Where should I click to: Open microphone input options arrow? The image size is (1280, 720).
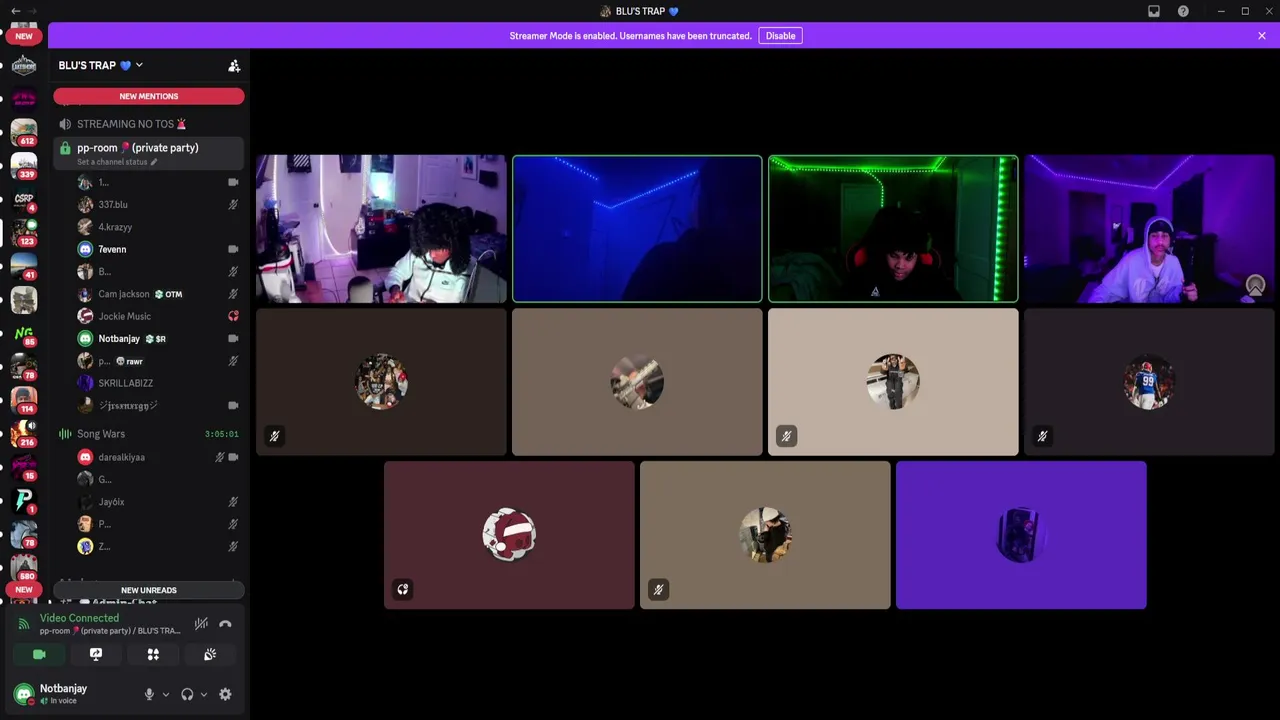tap(166, 694)
